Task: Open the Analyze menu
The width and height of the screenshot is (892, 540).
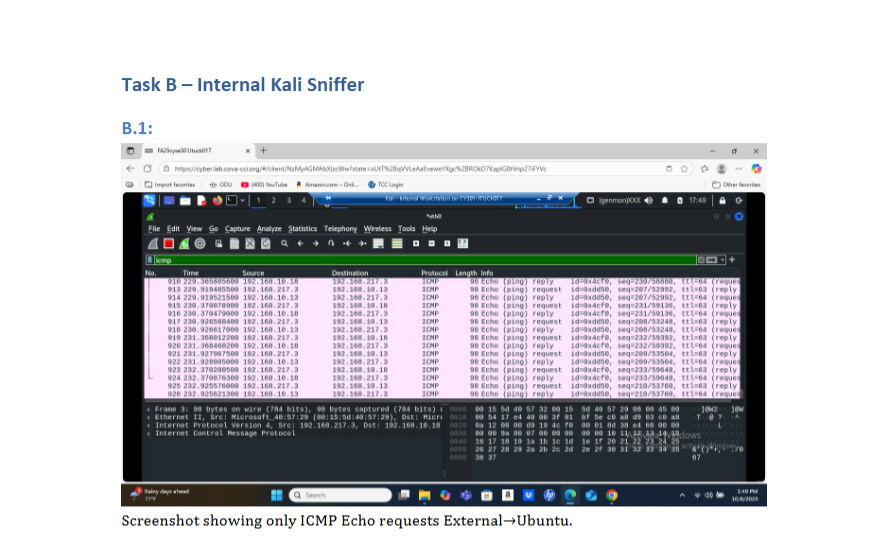Action: (x=269, y=229)
